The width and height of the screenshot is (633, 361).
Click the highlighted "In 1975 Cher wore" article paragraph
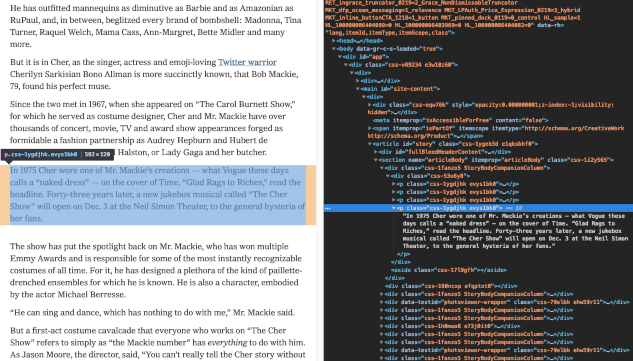pos(157,194)
